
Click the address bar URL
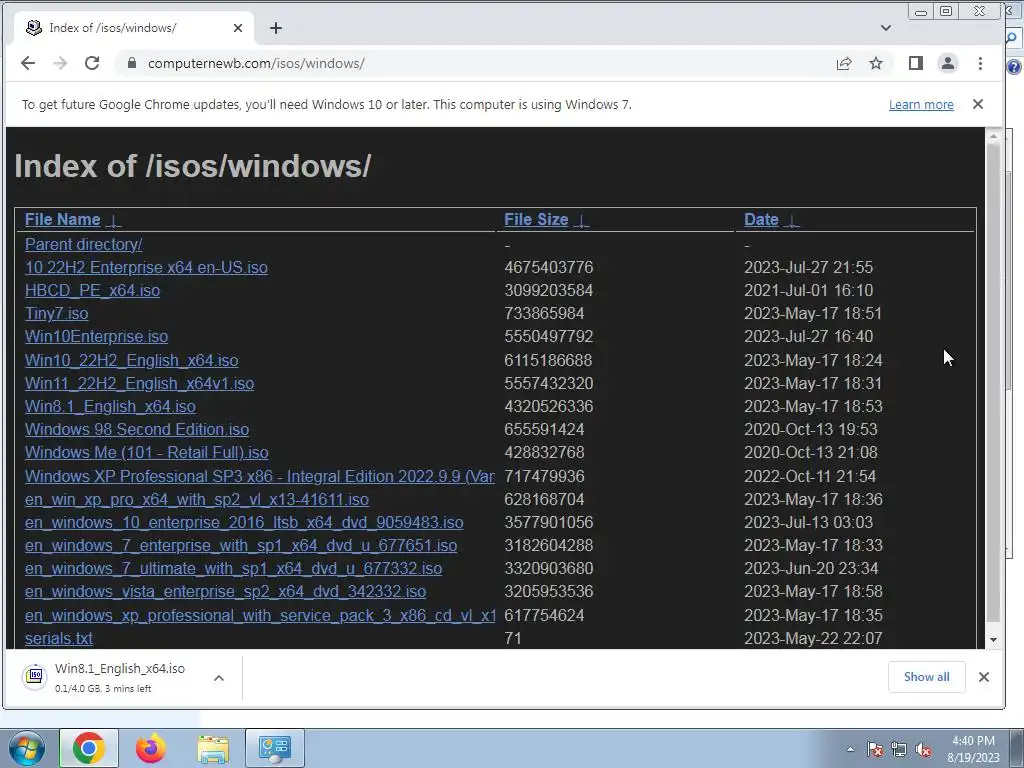(256, 63)
